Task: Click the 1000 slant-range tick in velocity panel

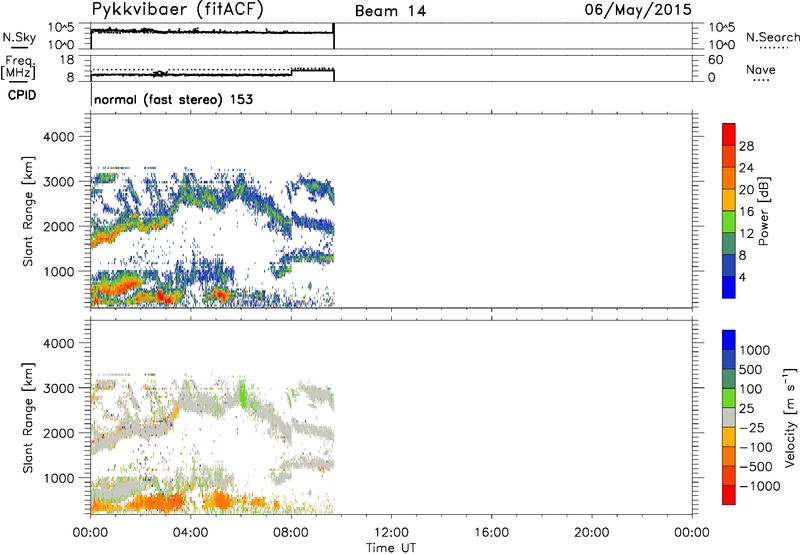Action: coord(61,478)
